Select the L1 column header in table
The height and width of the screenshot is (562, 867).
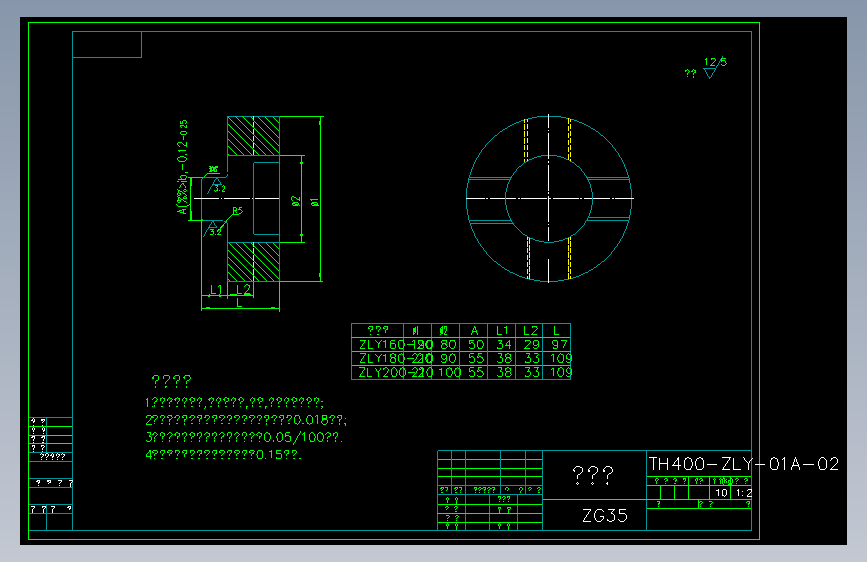click(502, 331)
